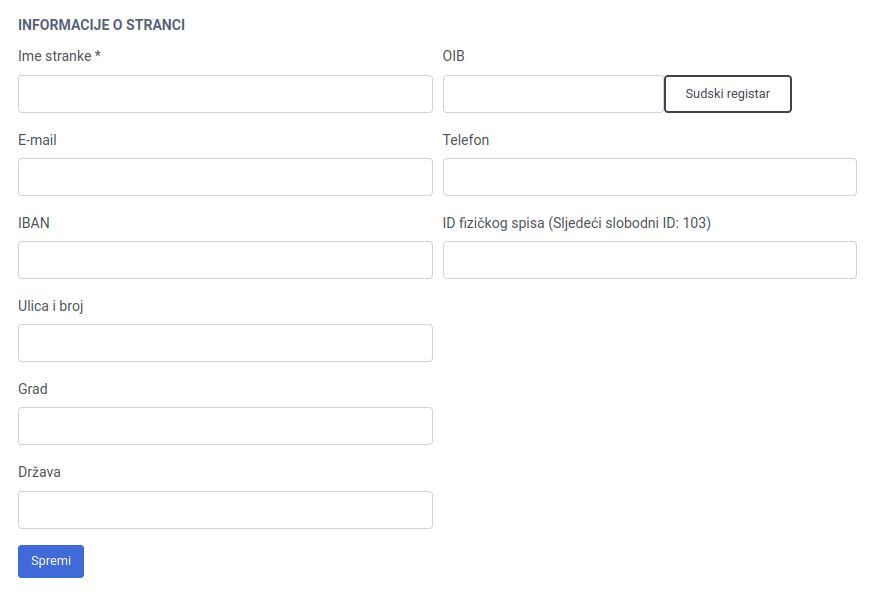Image resolution: width=875 pixels, height=596 pixels.
Task: Click the OIB label text
Action: click(453, 56)
